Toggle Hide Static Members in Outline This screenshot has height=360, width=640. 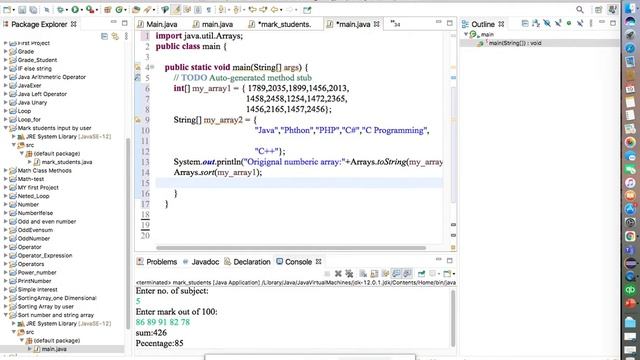pyautogui.click(x=558, y=24)
